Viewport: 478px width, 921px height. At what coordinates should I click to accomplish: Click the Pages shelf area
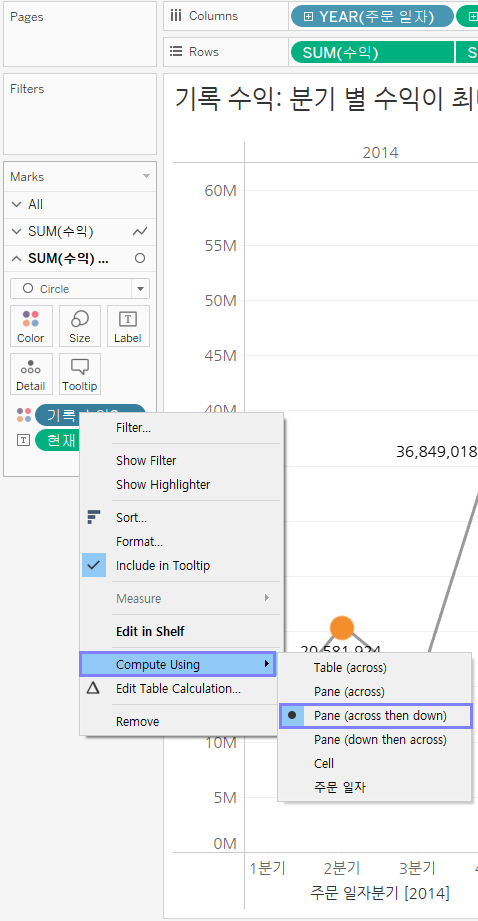80,34
